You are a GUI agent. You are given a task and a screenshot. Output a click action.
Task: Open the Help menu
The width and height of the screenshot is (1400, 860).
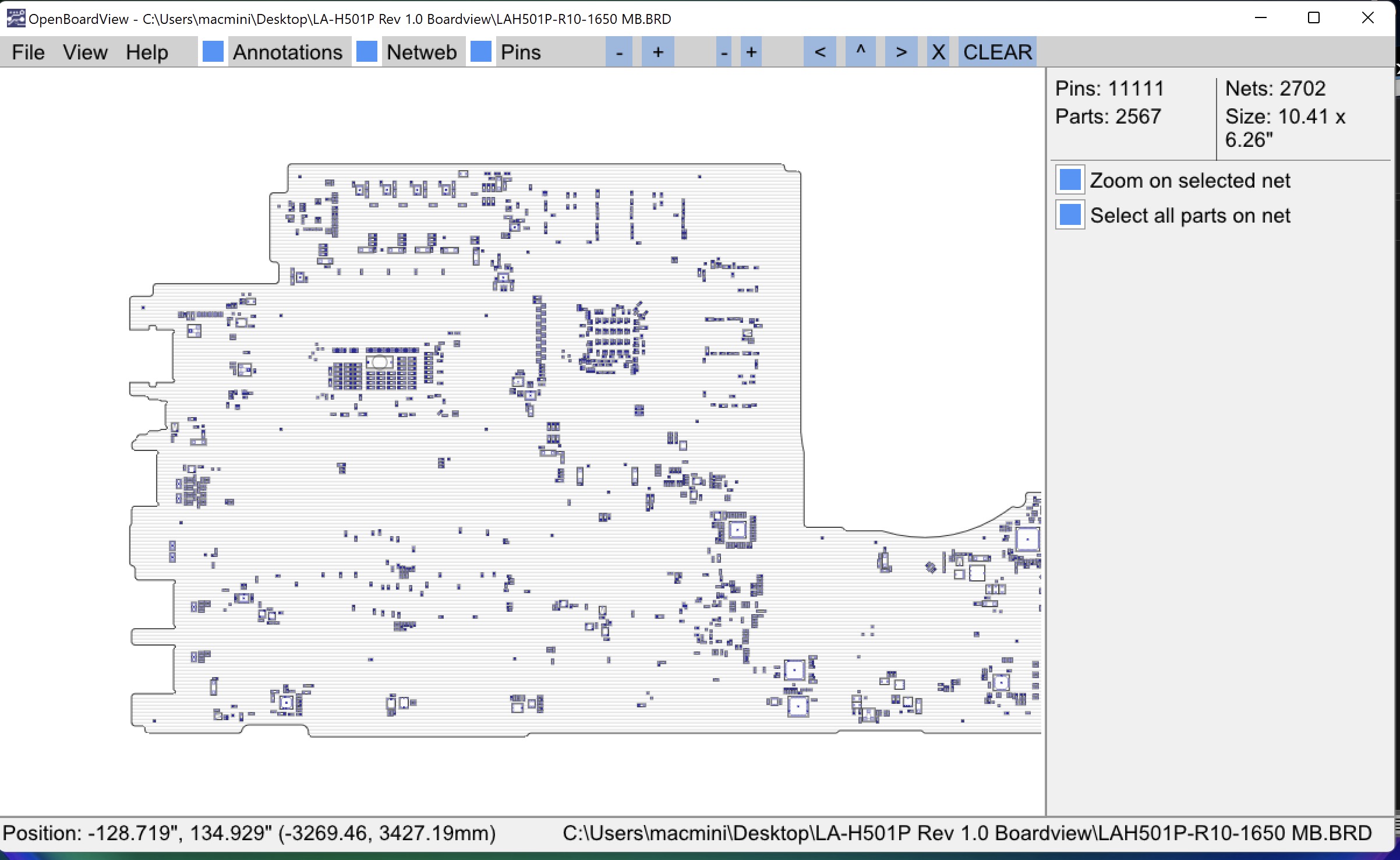(x=147, y=52)
